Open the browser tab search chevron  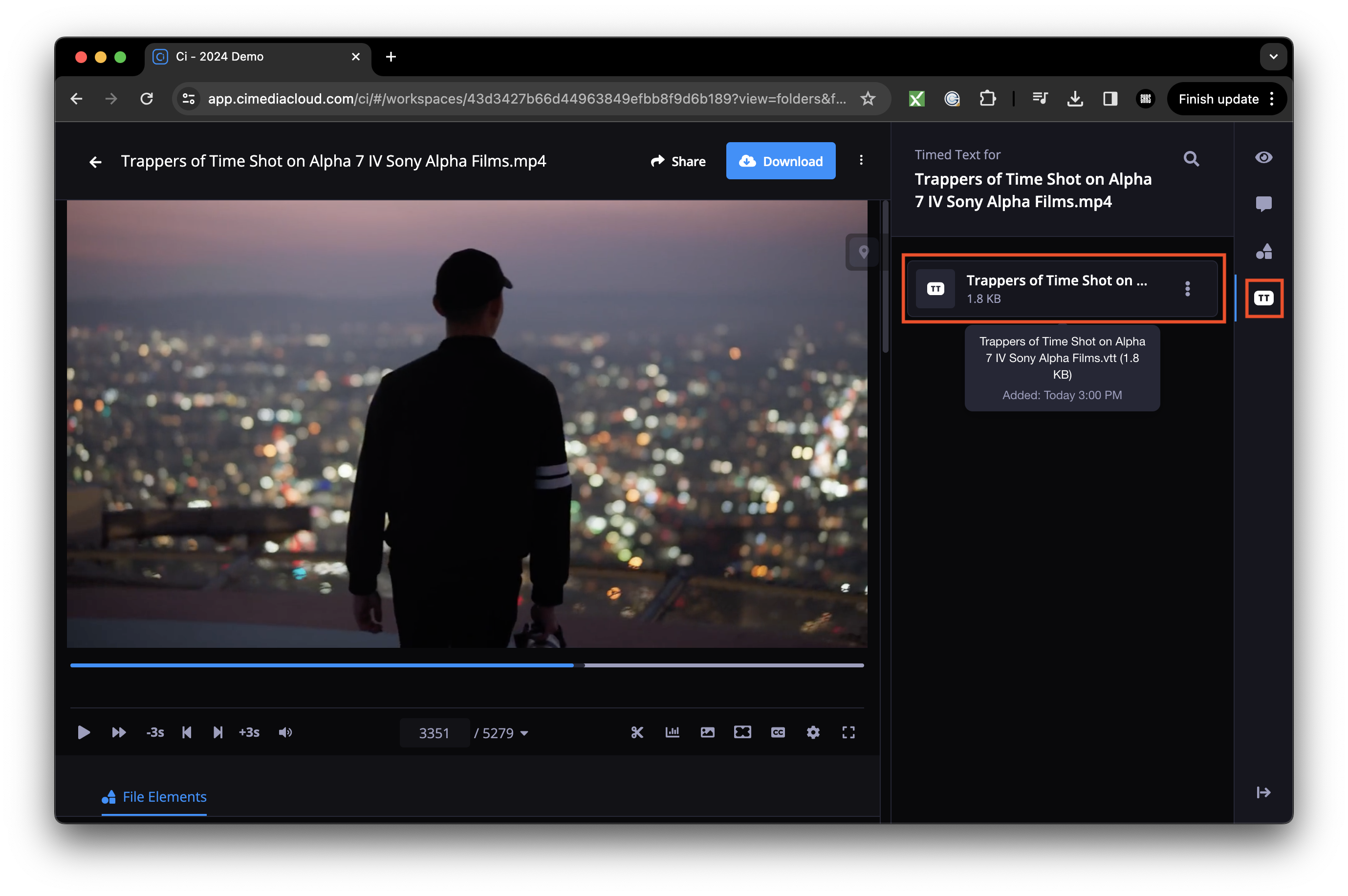1273,57
